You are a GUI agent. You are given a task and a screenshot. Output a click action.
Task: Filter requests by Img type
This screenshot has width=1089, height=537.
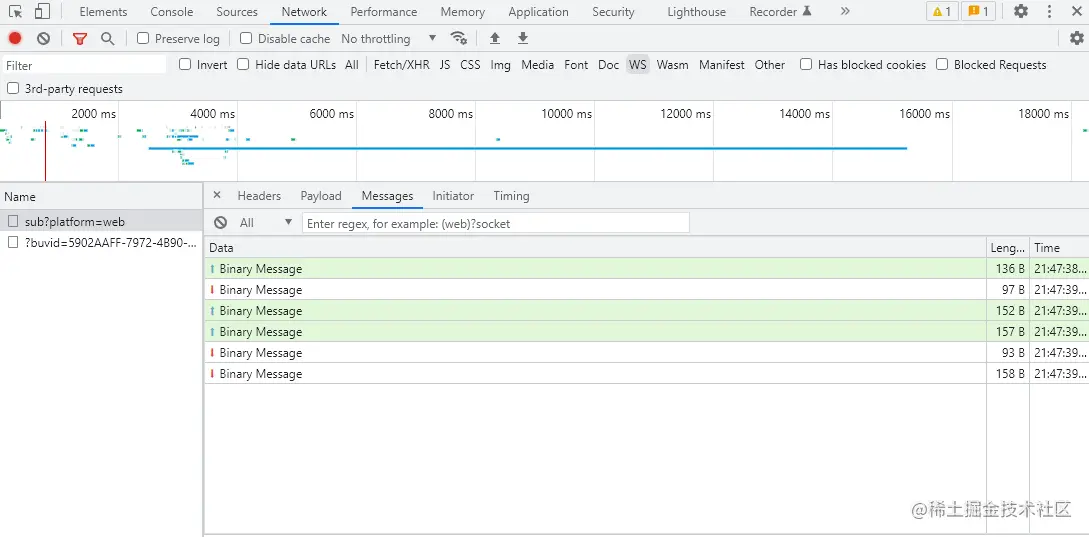500,65
